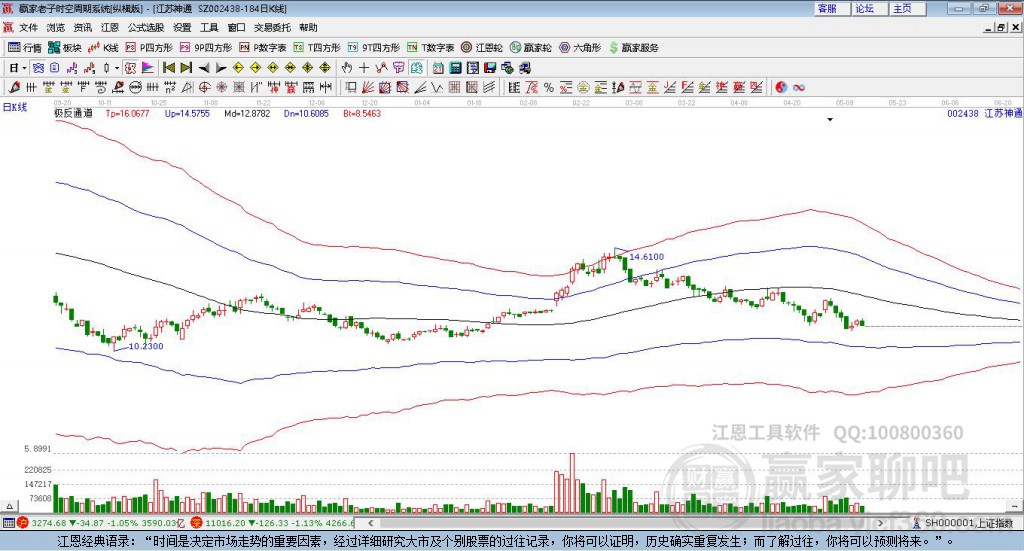
Task: Expand the candlestick style dropdown arrow
Action: [x=117, y=68]
